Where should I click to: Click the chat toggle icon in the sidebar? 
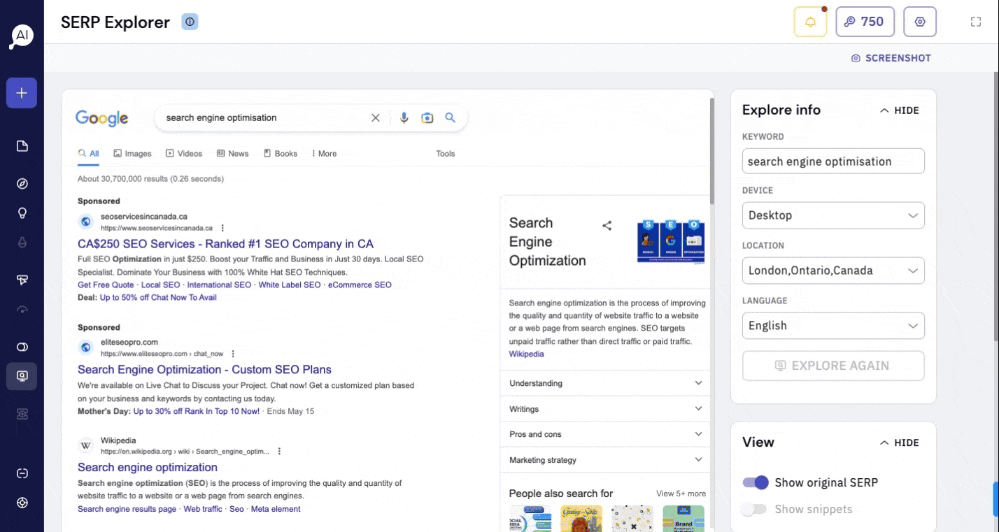(x=22, y=347)
